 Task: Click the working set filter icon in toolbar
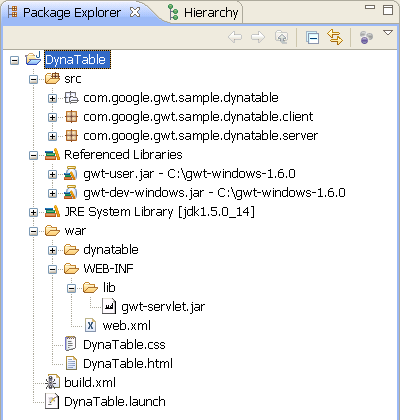[366, 37]
